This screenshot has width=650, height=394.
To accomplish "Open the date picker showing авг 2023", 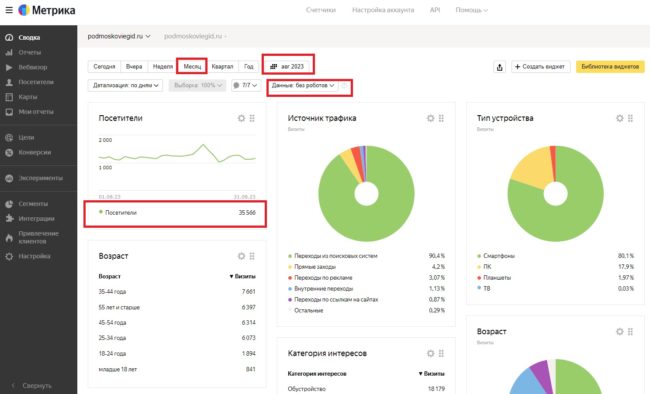I will click(287, 66).
